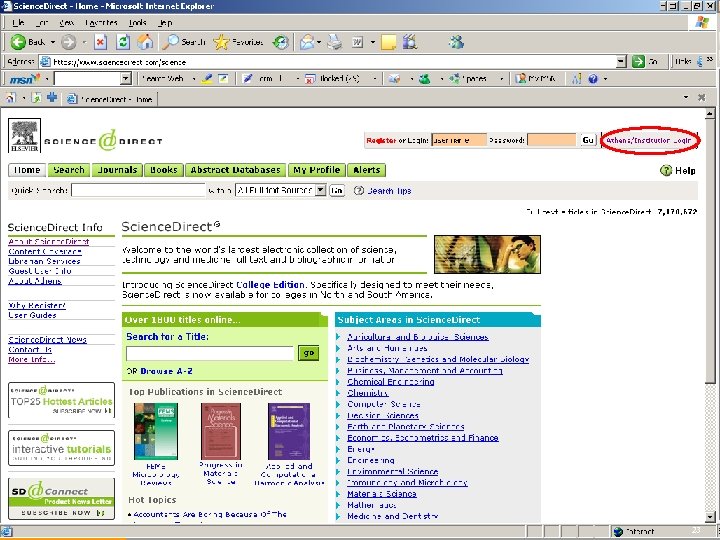Click the Internet zone globe in status bar
720x540 pixels.
coord(618,532)
